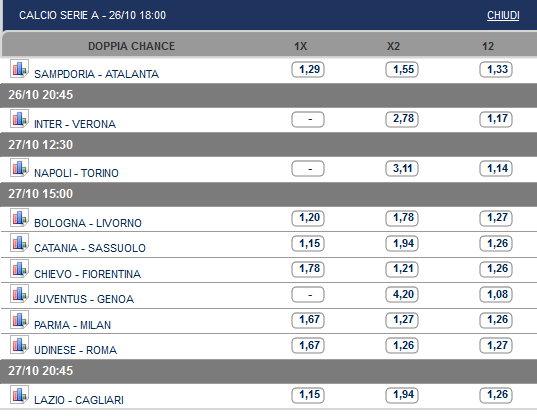
Task: Open statistics icon for Lazio - Cagliari
Action: click(19, 395)
